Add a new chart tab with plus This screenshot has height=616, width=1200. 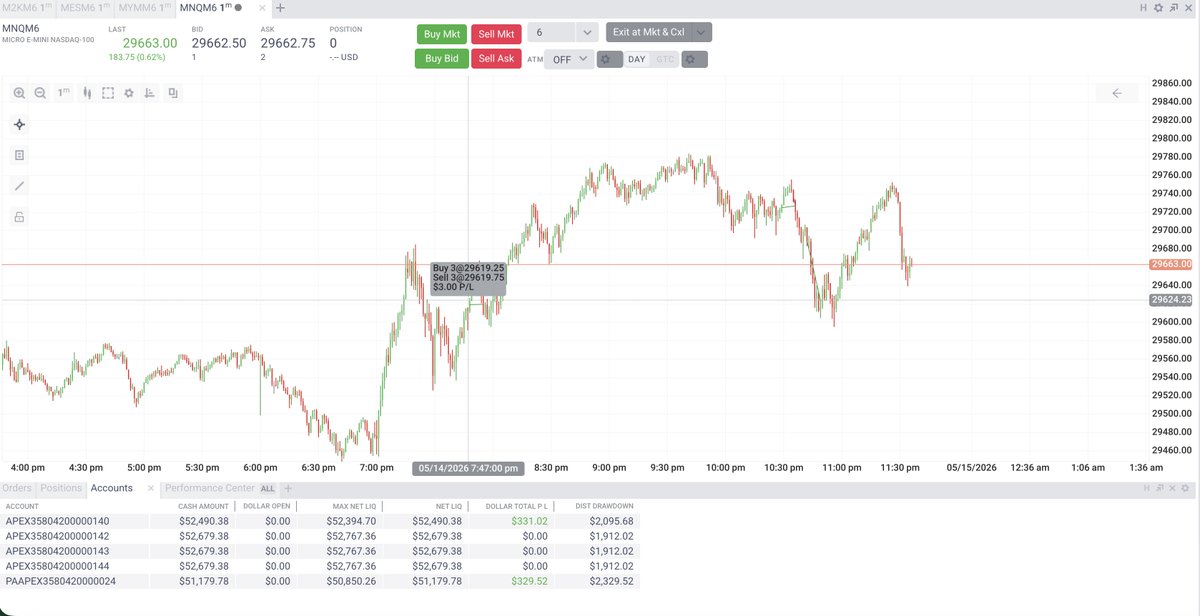tap(280, 7)
